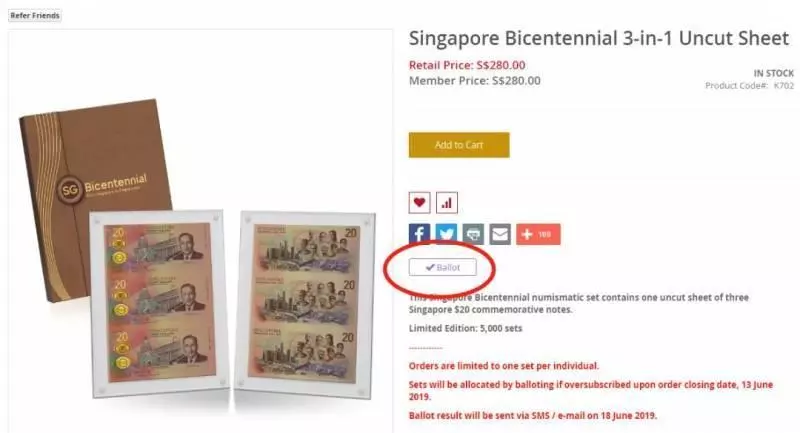The width and height of the screenshot is (800, 433).
Task: Share product via email envelope icon
Action: (500, 234)
